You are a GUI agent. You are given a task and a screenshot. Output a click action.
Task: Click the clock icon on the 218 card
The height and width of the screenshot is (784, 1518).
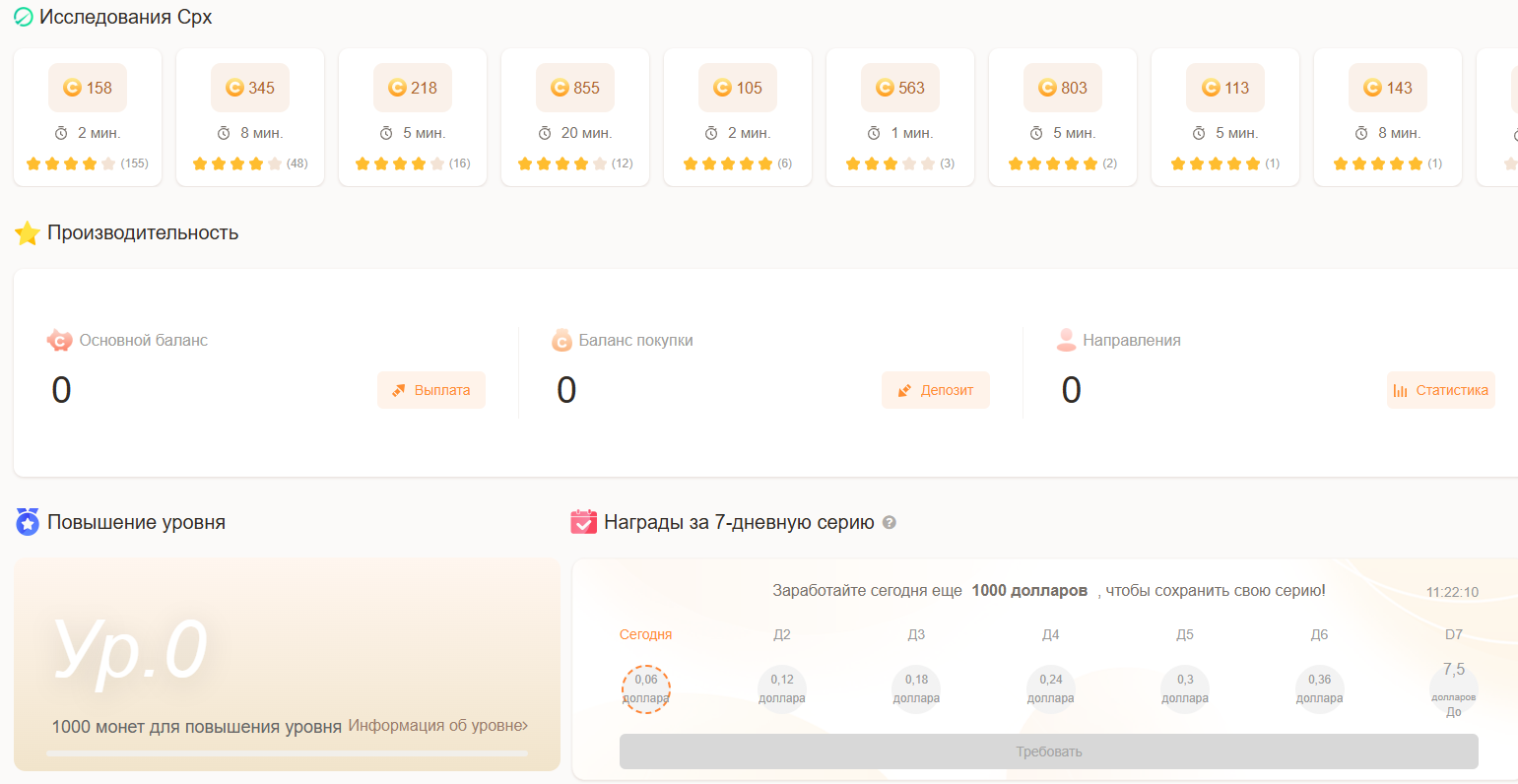pyautogui.click(x=386, y=133)
